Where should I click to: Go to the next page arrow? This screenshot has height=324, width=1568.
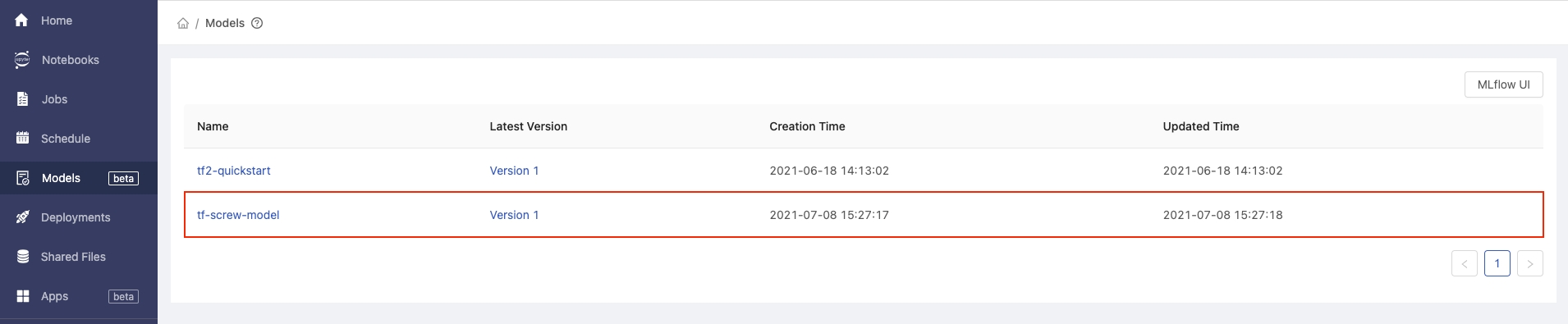click(x=1529, y=263)
